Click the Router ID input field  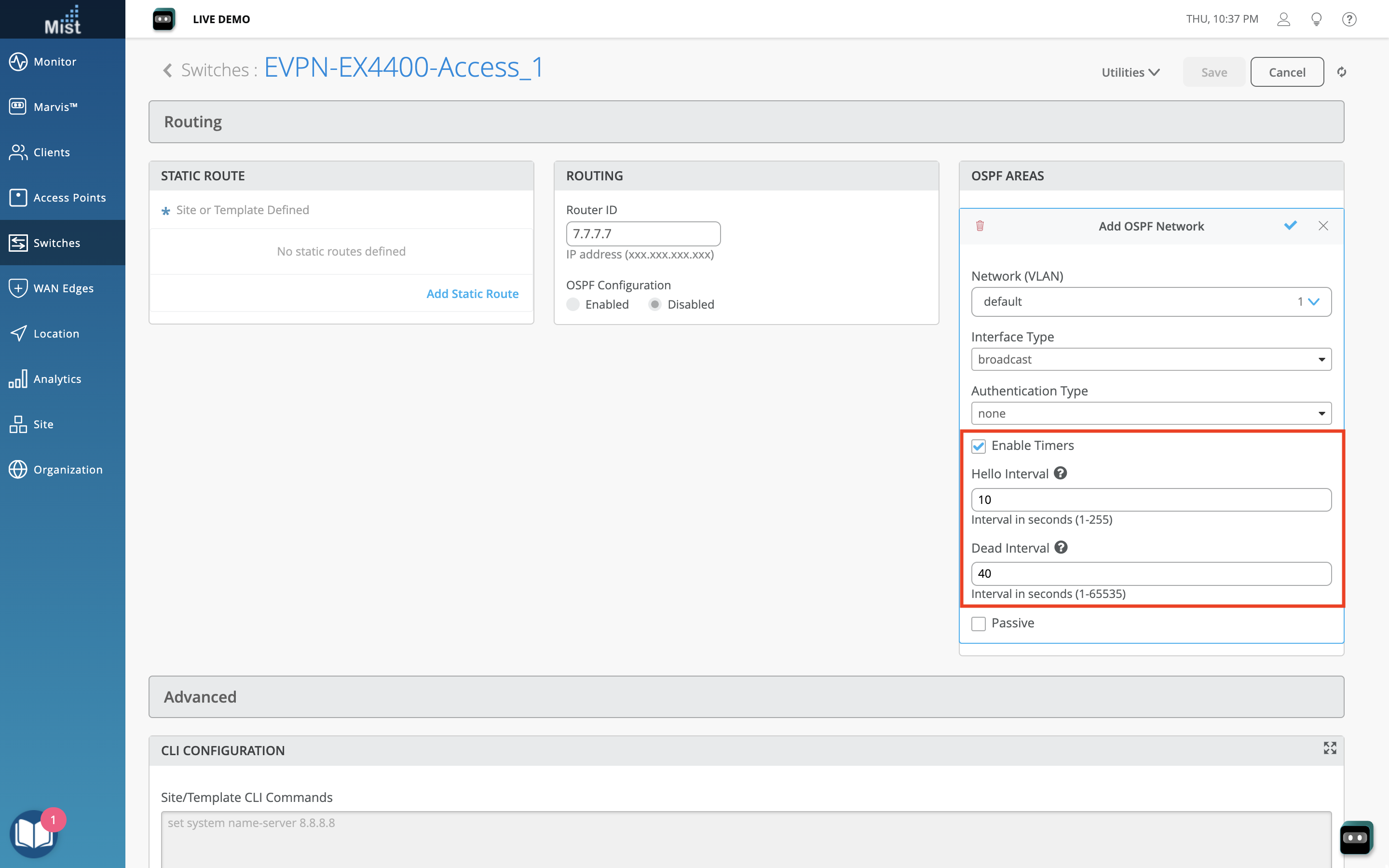[643, 234]
